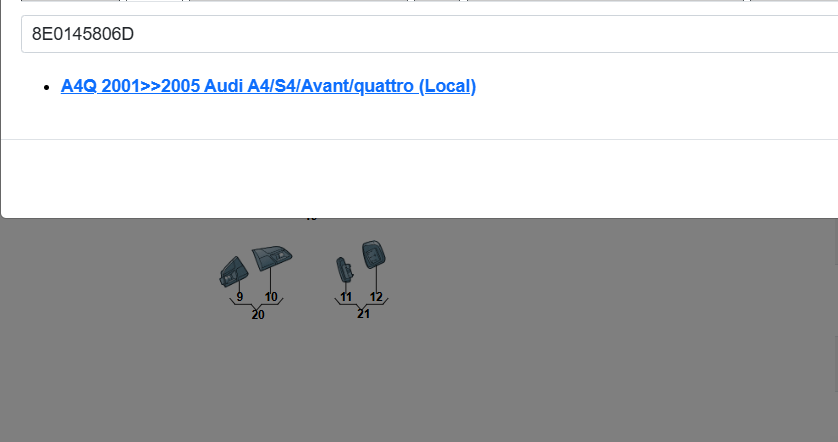The height and width of the screenshot is (442, 838).
Task: Click the leader line connecting part 10 to its label
Action: 270,281
